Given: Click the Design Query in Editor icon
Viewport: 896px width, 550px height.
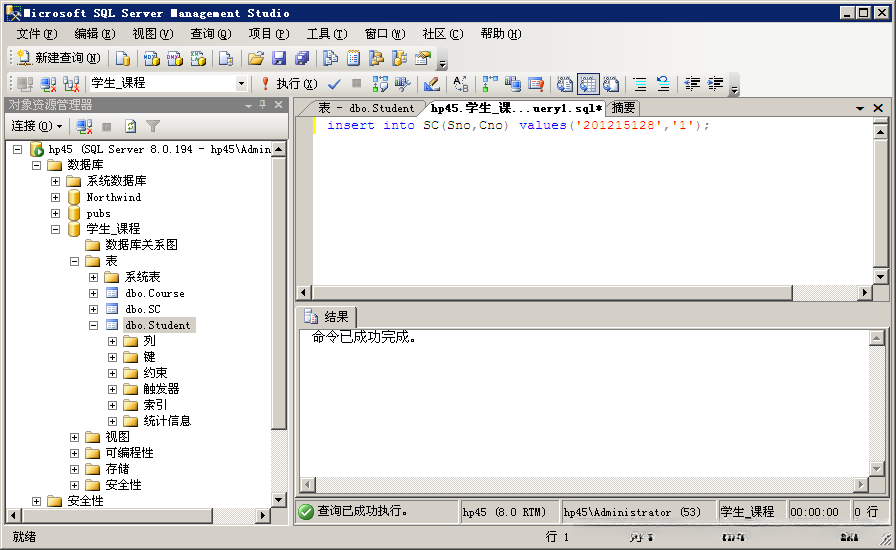Looking at the screenshot, I should tap(431, 84).
